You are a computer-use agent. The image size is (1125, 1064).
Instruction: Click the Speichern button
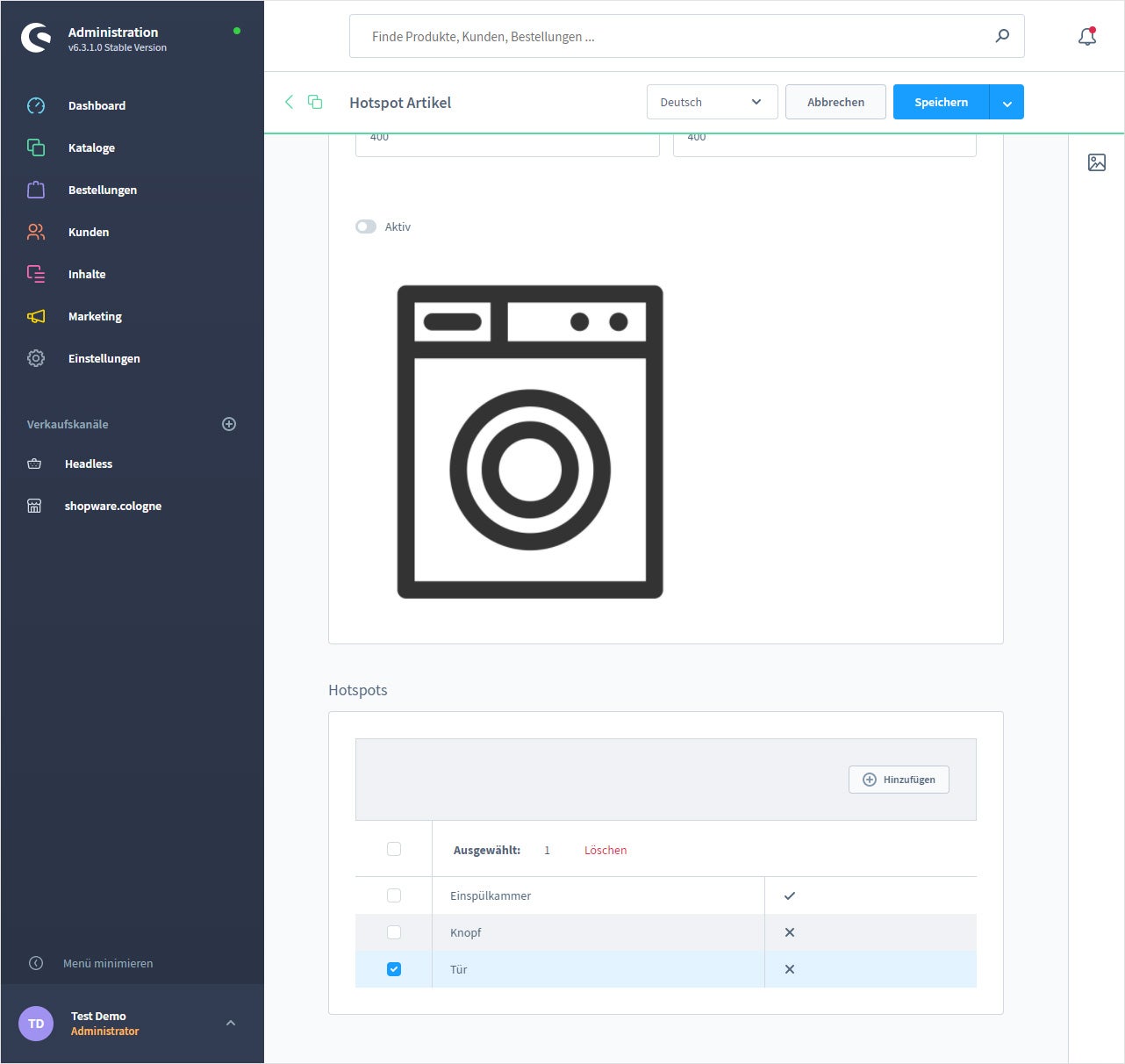941,102
